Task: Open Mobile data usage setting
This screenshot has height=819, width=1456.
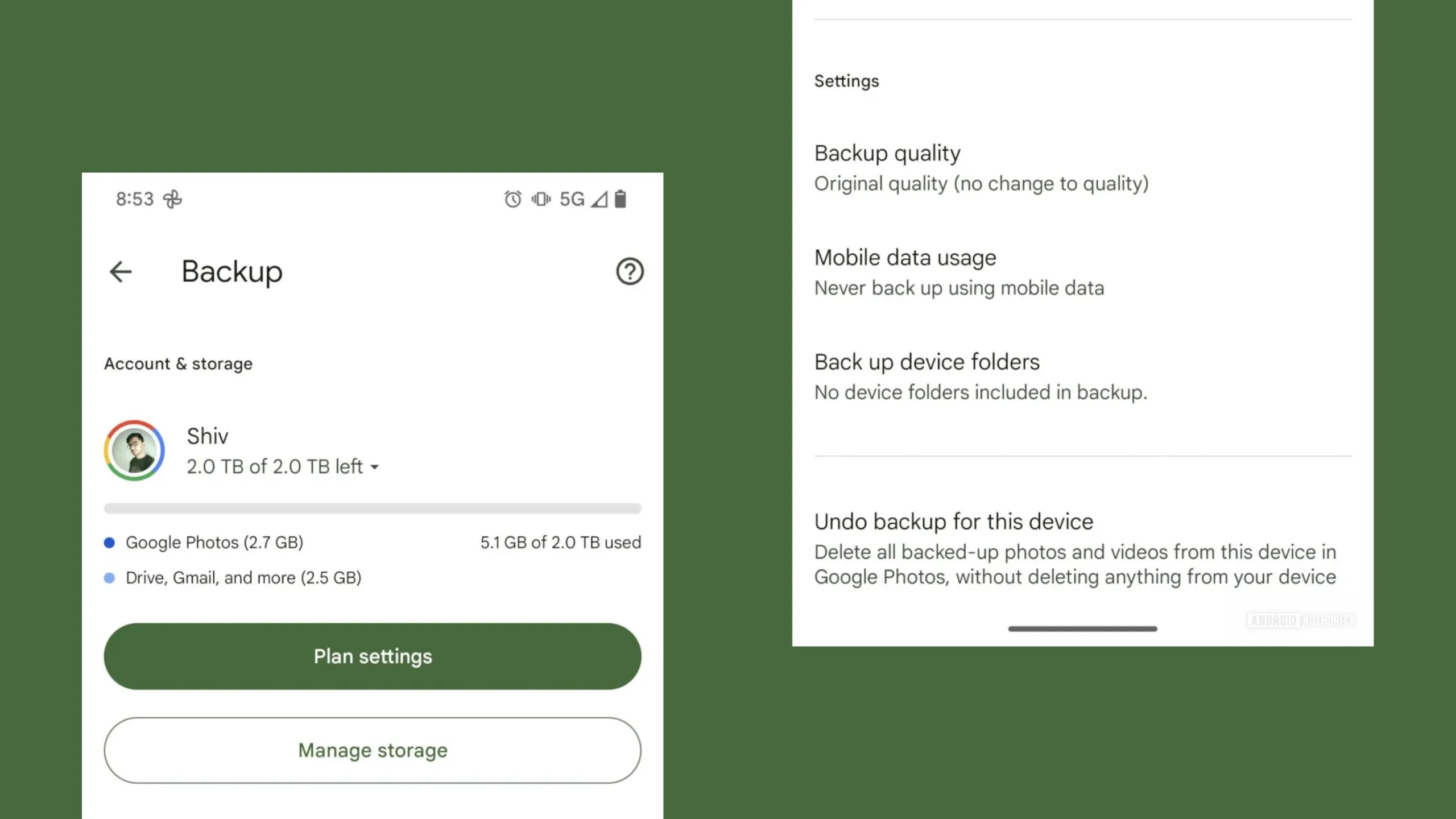Action: click(x=1083, y=273)
